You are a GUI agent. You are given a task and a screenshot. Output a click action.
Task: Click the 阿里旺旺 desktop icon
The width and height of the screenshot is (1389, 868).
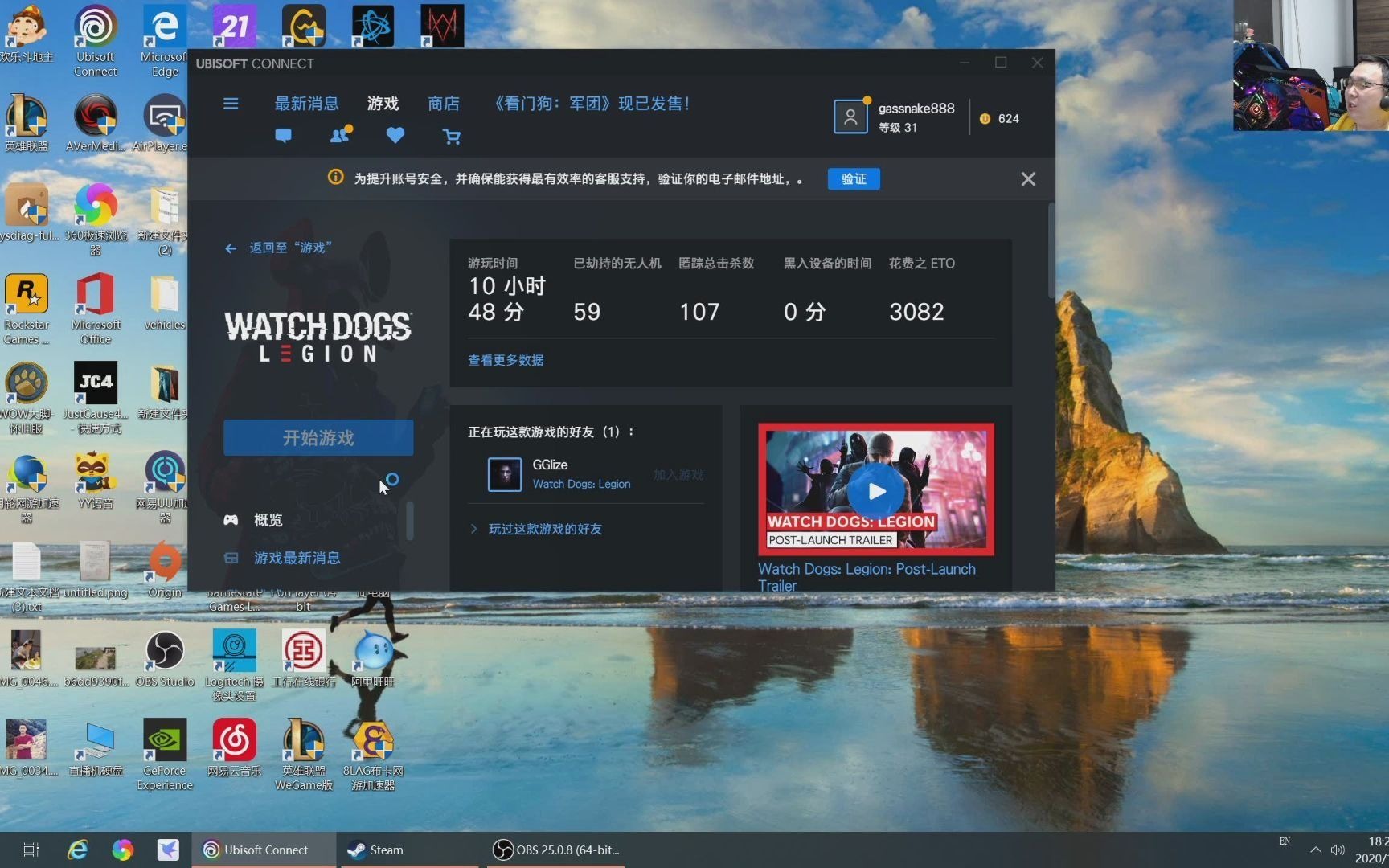373,659
